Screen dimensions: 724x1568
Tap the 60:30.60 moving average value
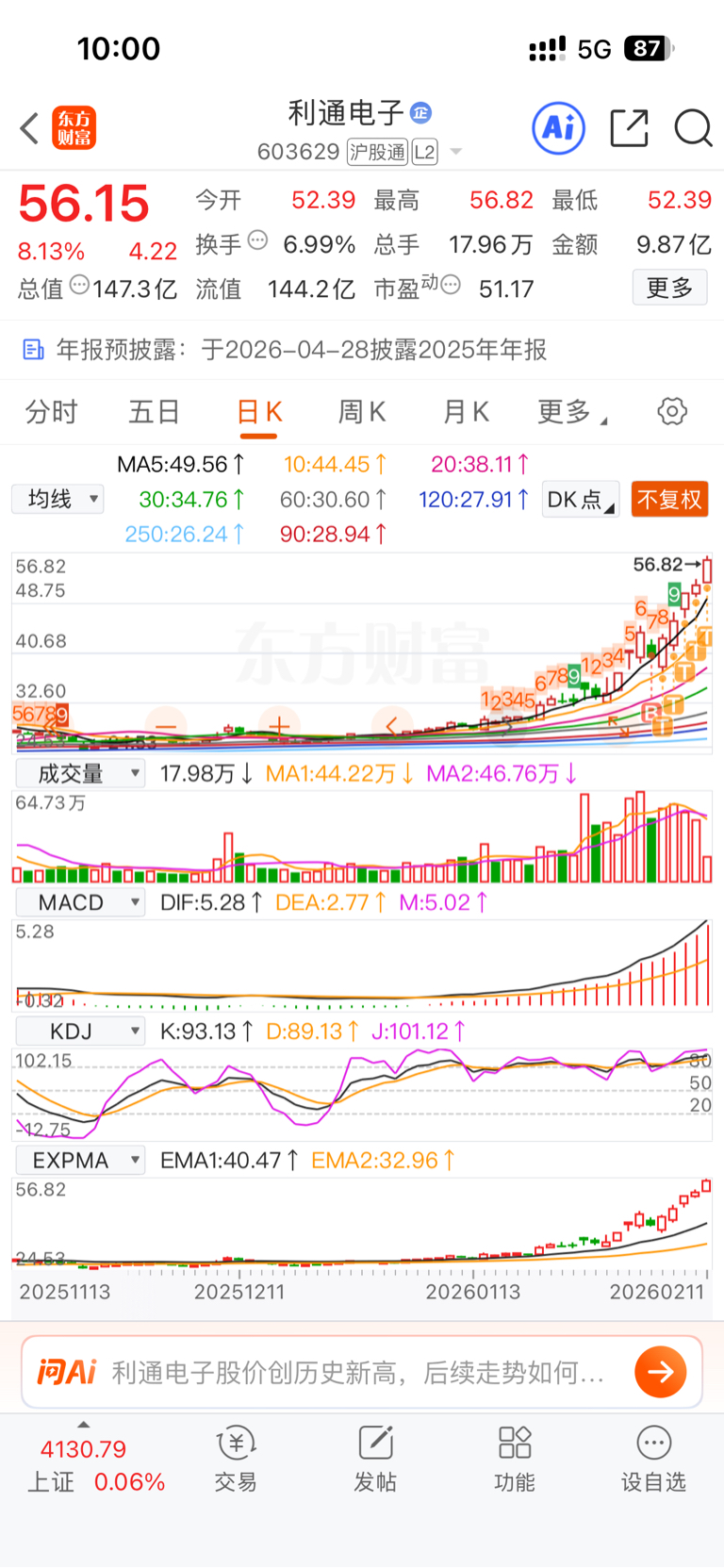(x=333, y=499)
